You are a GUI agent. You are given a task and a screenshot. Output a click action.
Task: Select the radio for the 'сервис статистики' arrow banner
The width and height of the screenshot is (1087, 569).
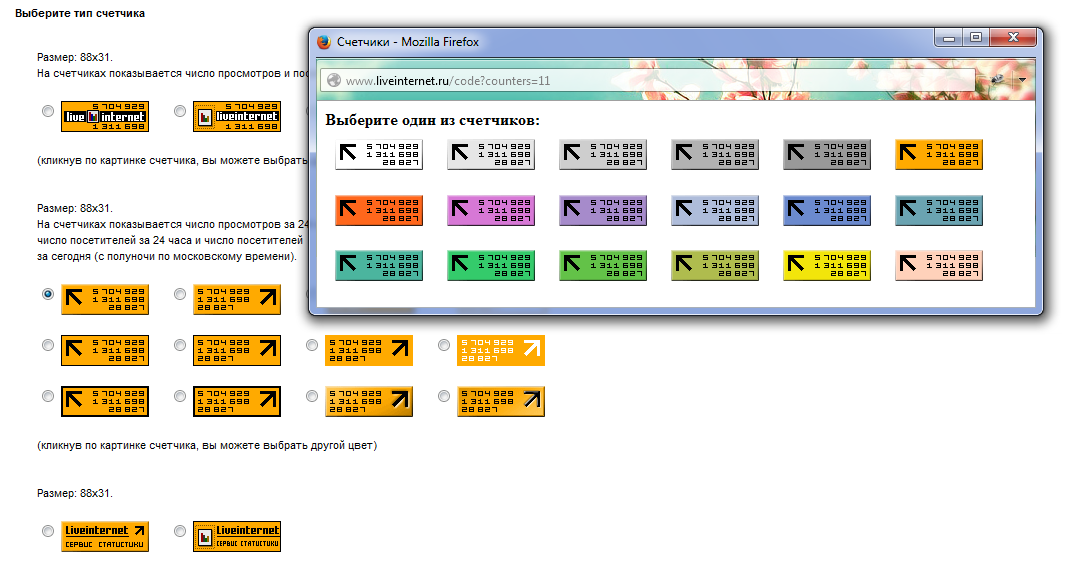(x=48, y=531)
